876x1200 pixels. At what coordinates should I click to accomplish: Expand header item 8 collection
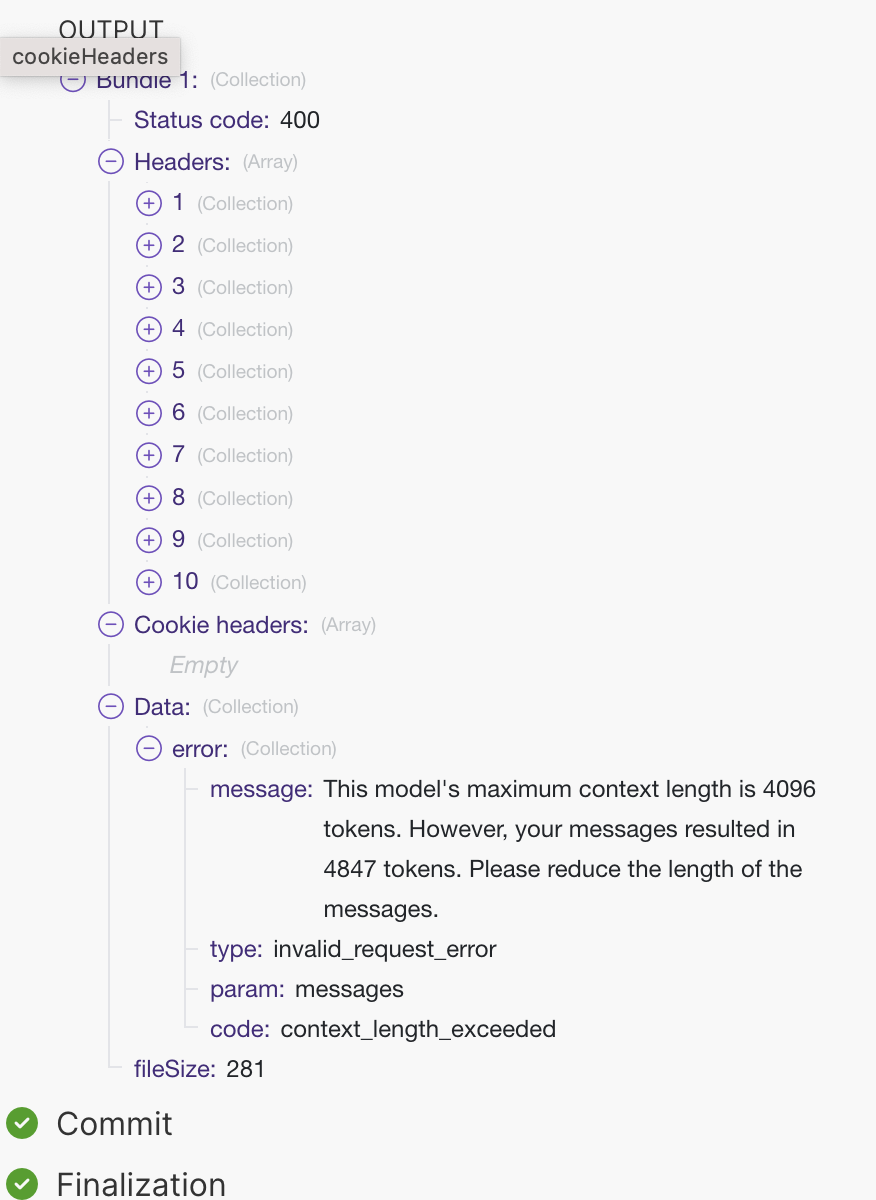click(x=148, y=498)
